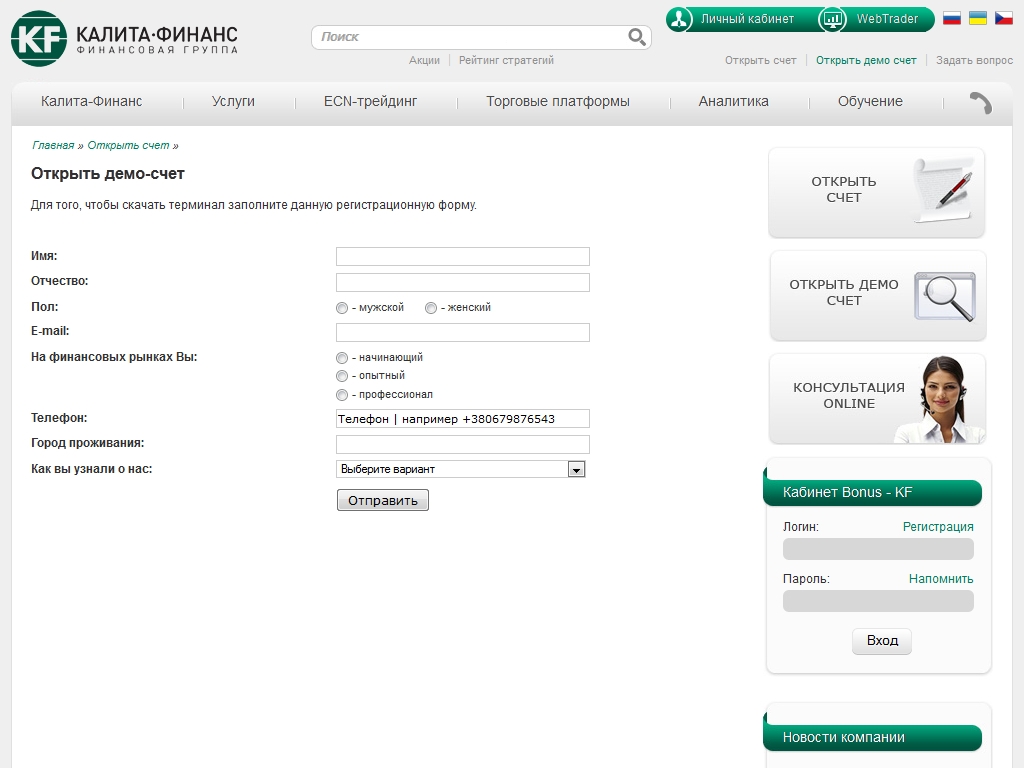Switch to Russian flag language
This screenshot has width=1024, height=768.
(x=952, y=19)
